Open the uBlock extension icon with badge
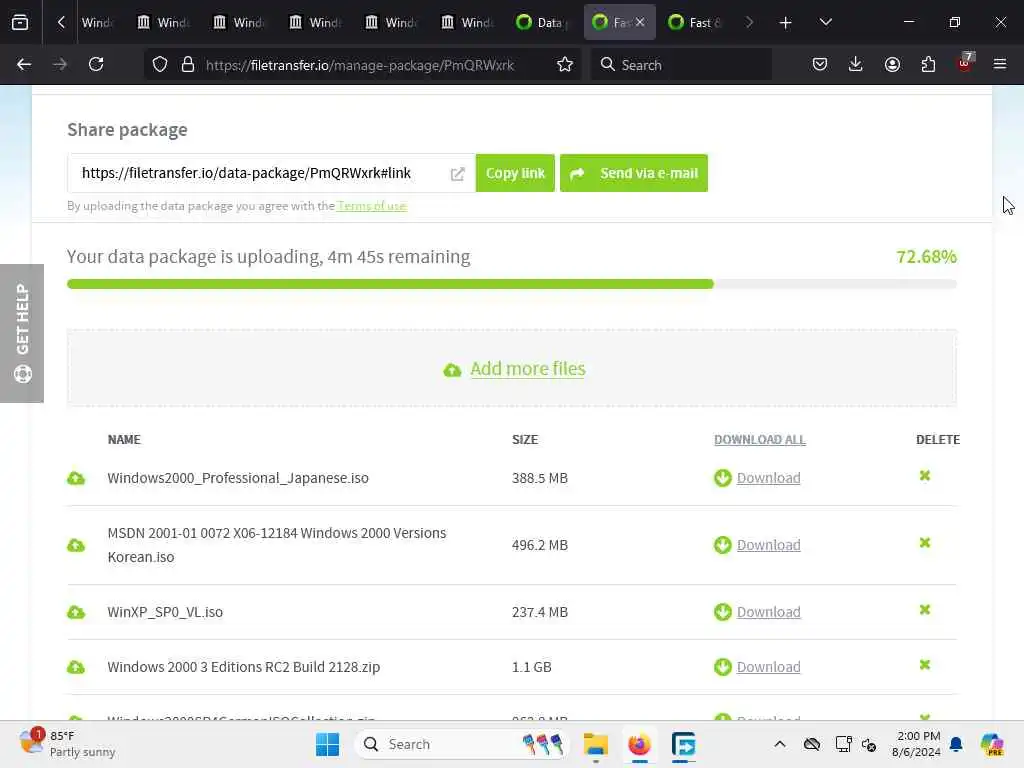Image resolution: width=1024 pixels, height=768 pixels. coord(965,63)
